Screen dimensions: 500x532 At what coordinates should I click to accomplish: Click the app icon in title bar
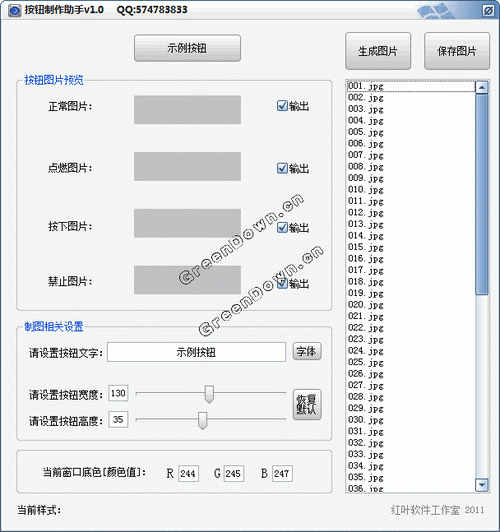tap(15, 11)
